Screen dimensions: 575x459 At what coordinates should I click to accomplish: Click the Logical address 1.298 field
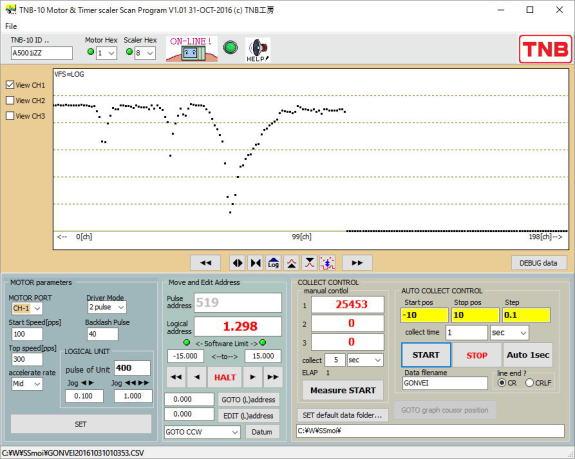tap(238, 326)
